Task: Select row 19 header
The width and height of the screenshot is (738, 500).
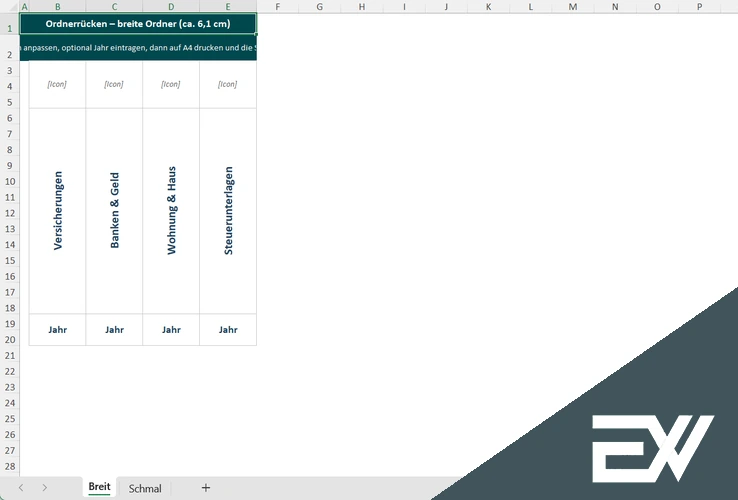Action: 9,323
